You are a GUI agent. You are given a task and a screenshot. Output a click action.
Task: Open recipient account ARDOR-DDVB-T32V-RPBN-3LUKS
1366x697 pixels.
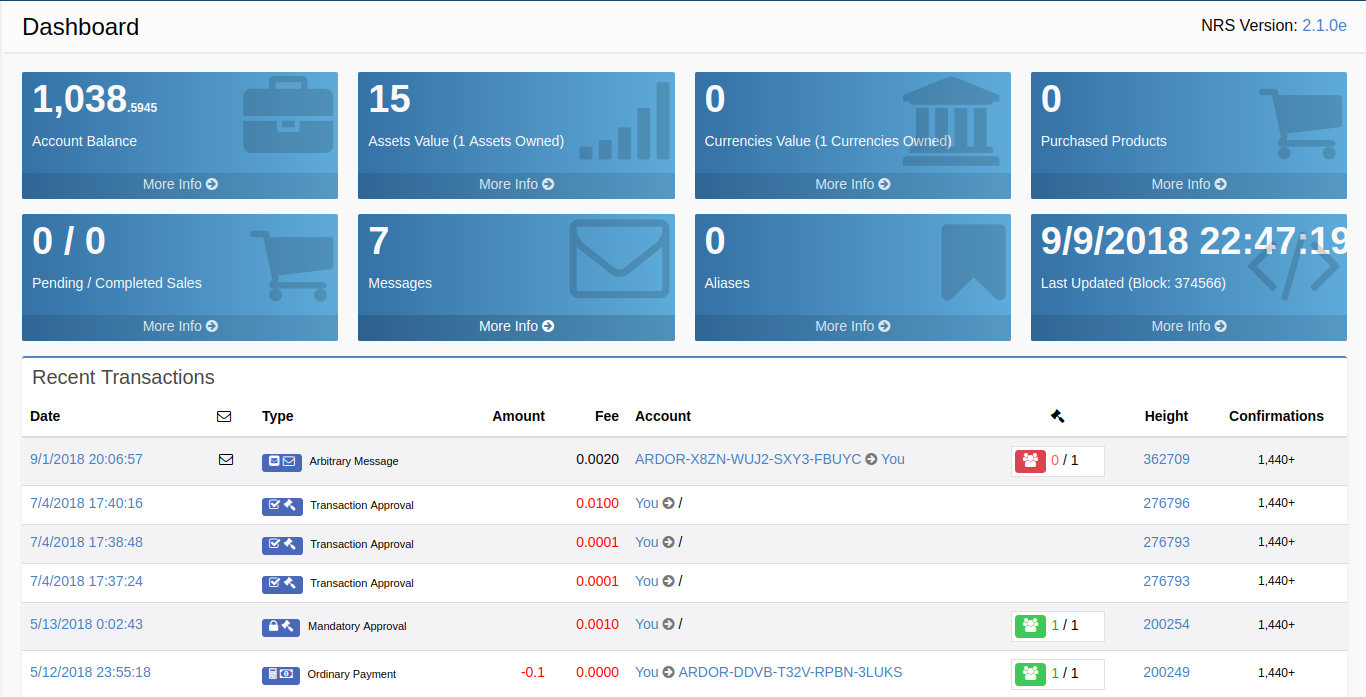tap(790, 672)
